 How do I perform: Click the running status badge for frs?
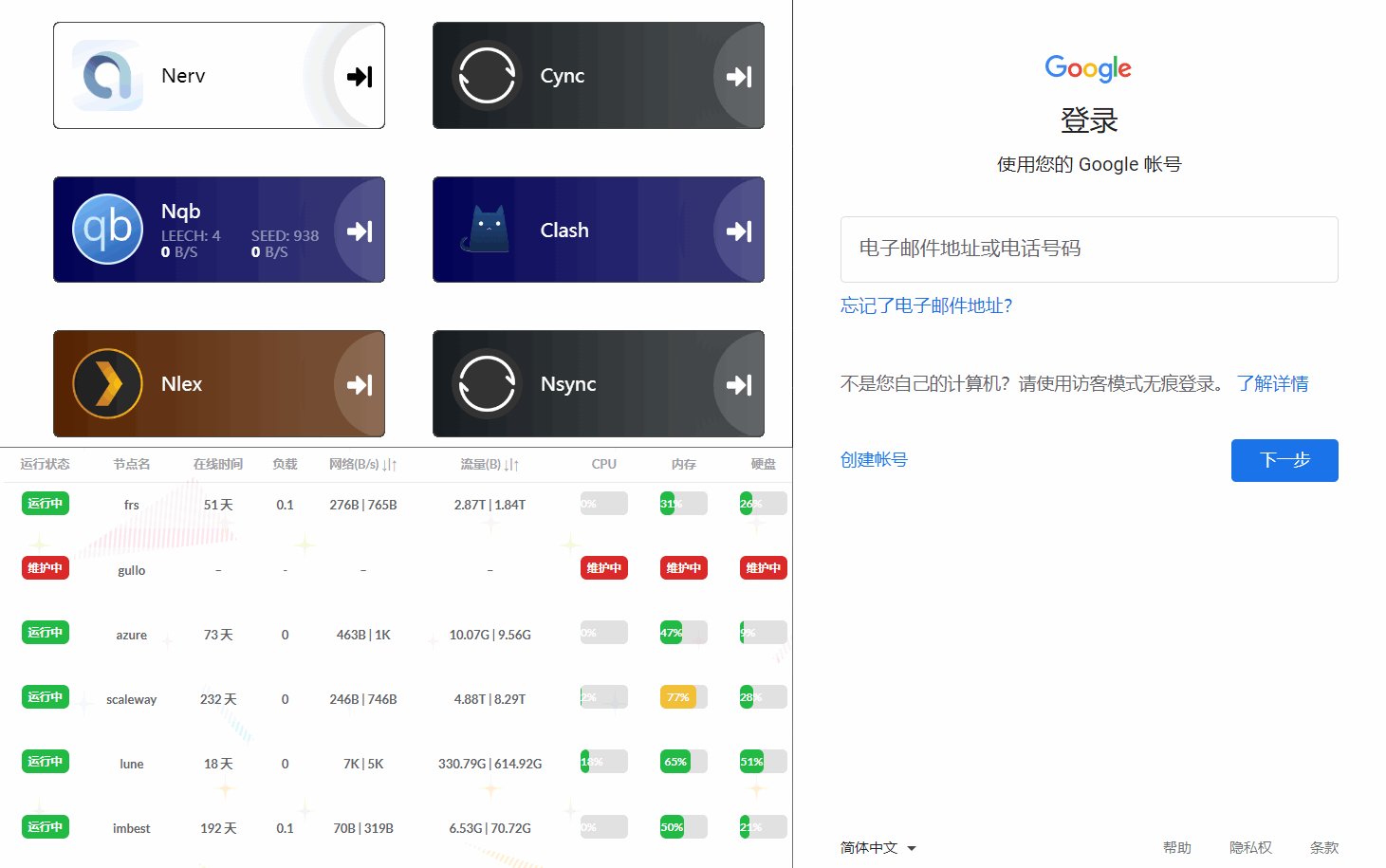46,504
